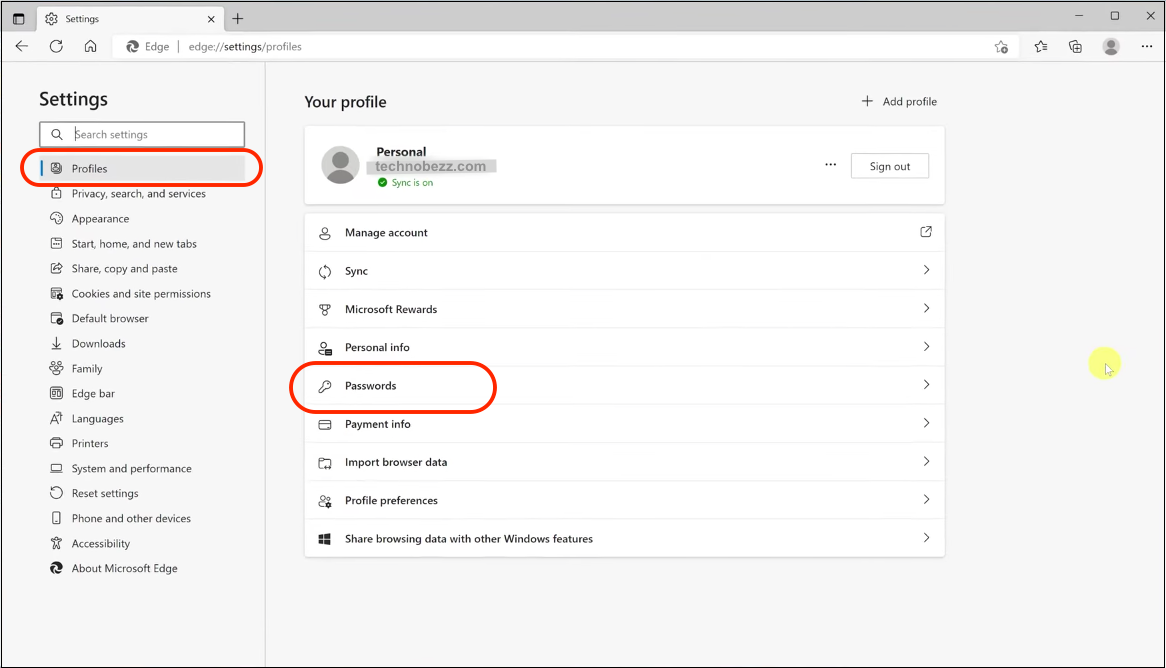Screen dimensions: 1166x668
Task: Open the Collections icon in toolbar
Action: coord(1075,47)
